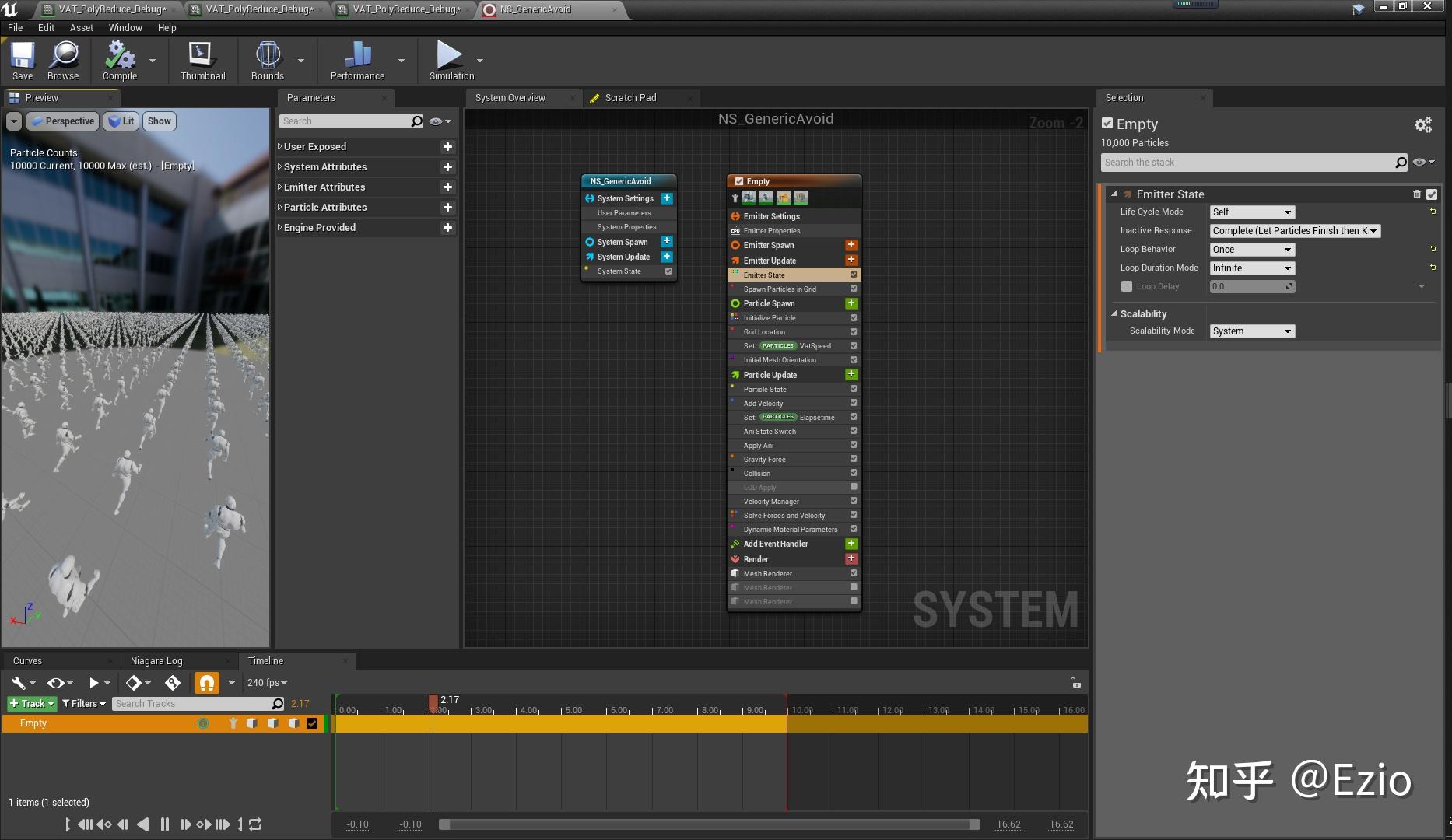
Task: Click the Perspective viewport button
Action: click(x=63, y=121)
